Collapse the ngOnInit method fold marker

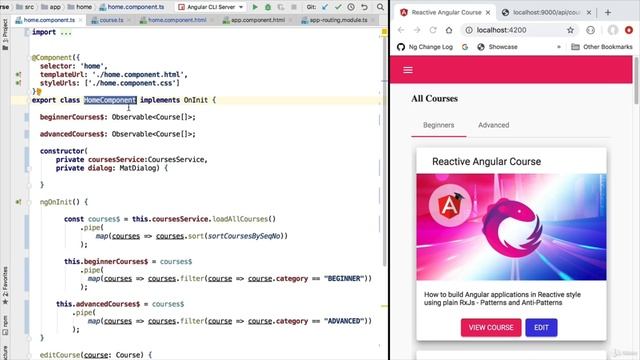29,202
